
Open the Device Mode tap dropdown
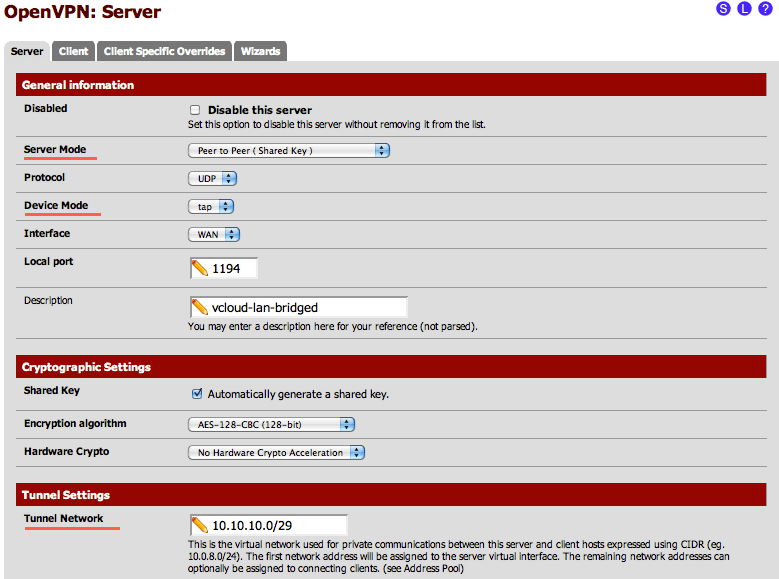pos(211,206)
